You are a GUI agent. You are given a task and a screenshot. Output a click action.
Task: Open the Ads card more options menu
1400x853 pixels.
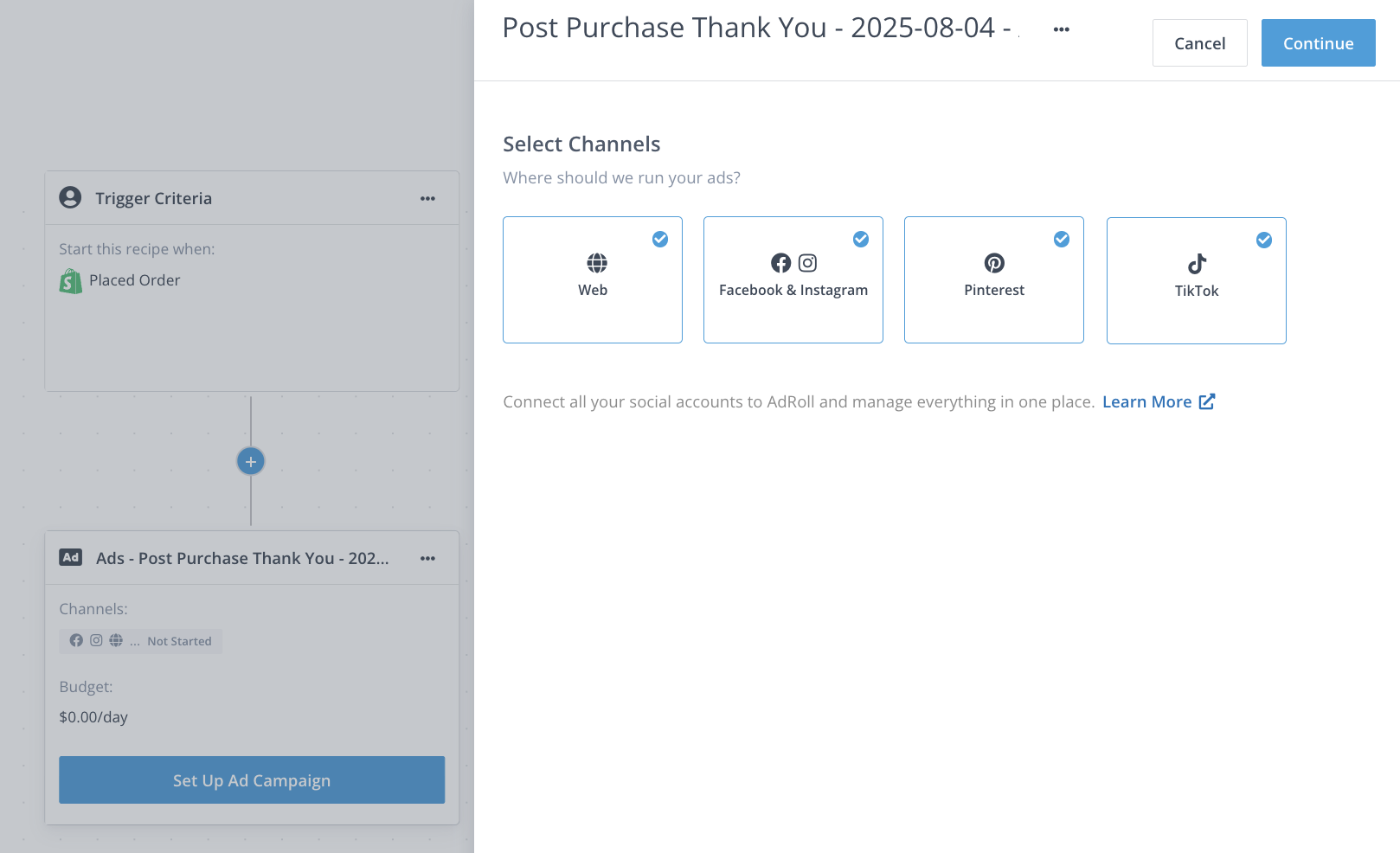[427, 559]
